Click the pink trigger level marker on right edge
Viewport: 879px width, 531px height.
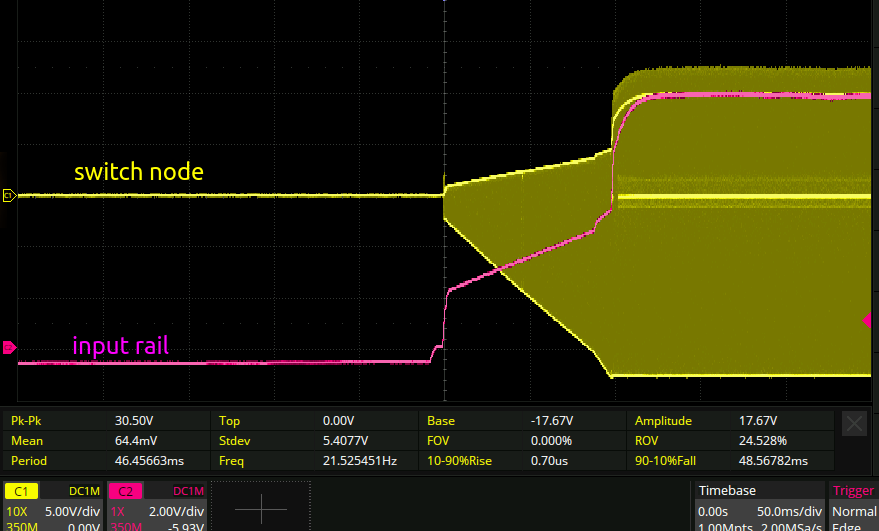pyautogui.click(x=867, y=320)
